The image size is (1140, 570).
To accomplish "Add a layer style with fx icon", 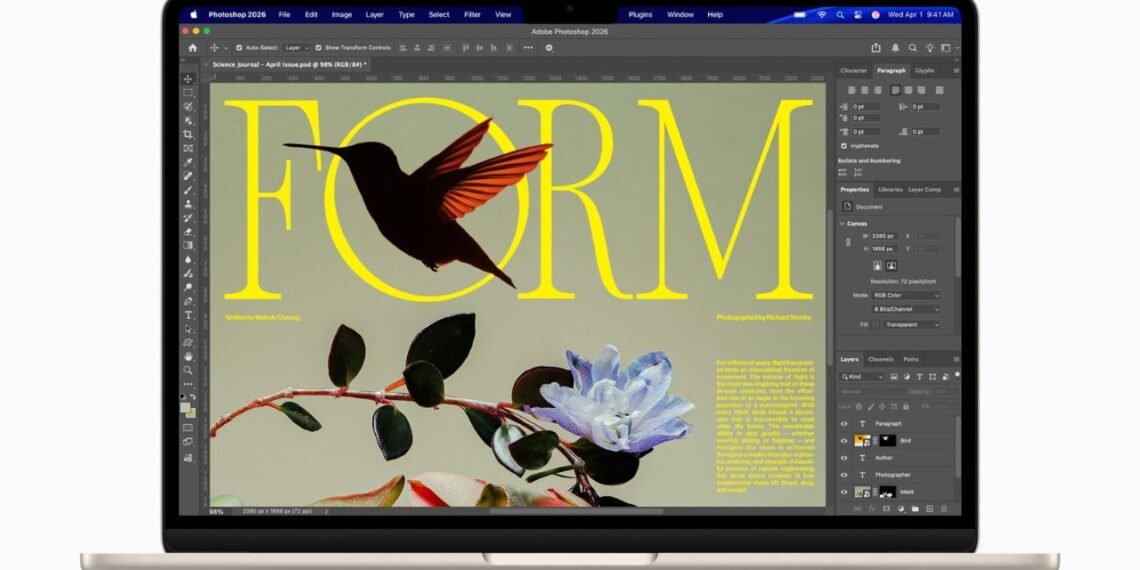I will [872, 508].
